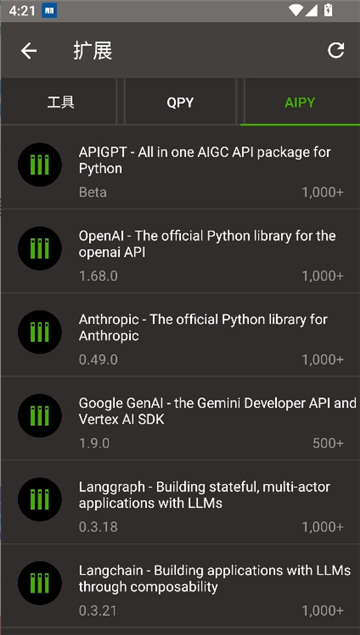Tap the Langchain package icon
The width and height of the screenshot is (360, 635).
(x=40, y=583)
